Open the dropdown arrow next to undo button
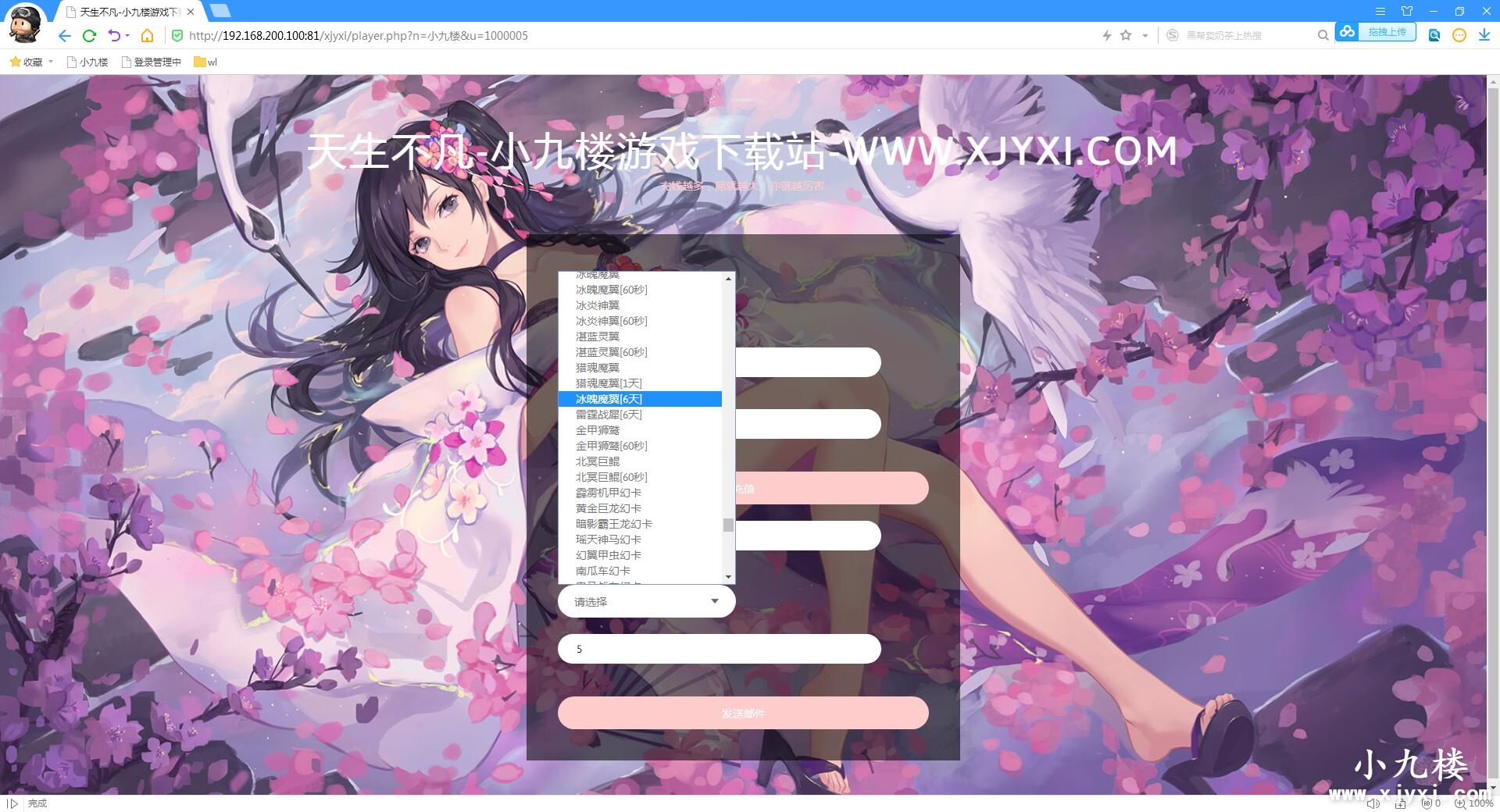The height and width of the screenshot is (812, 1500). [127, 36]
